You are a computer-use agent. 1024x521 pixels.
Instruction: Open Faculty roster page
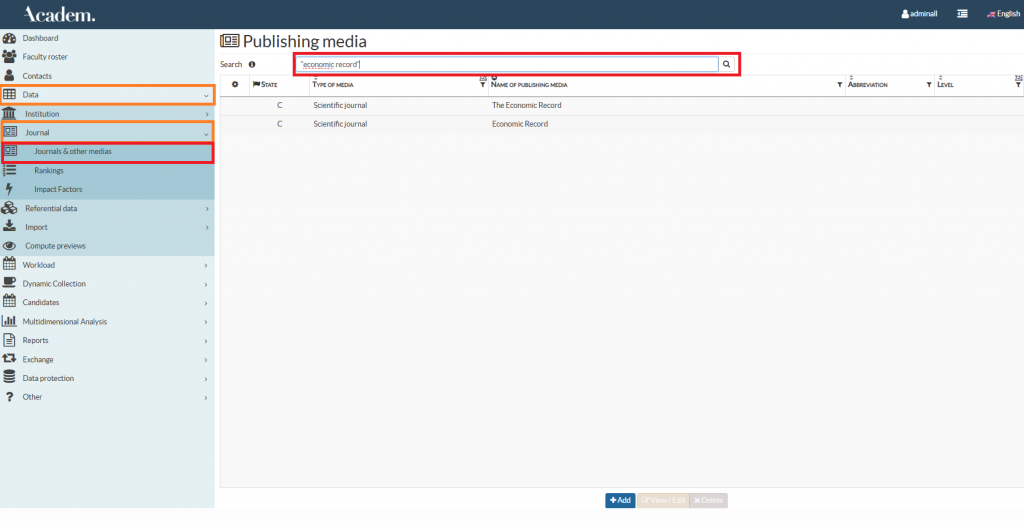click(x=44, y=57)
